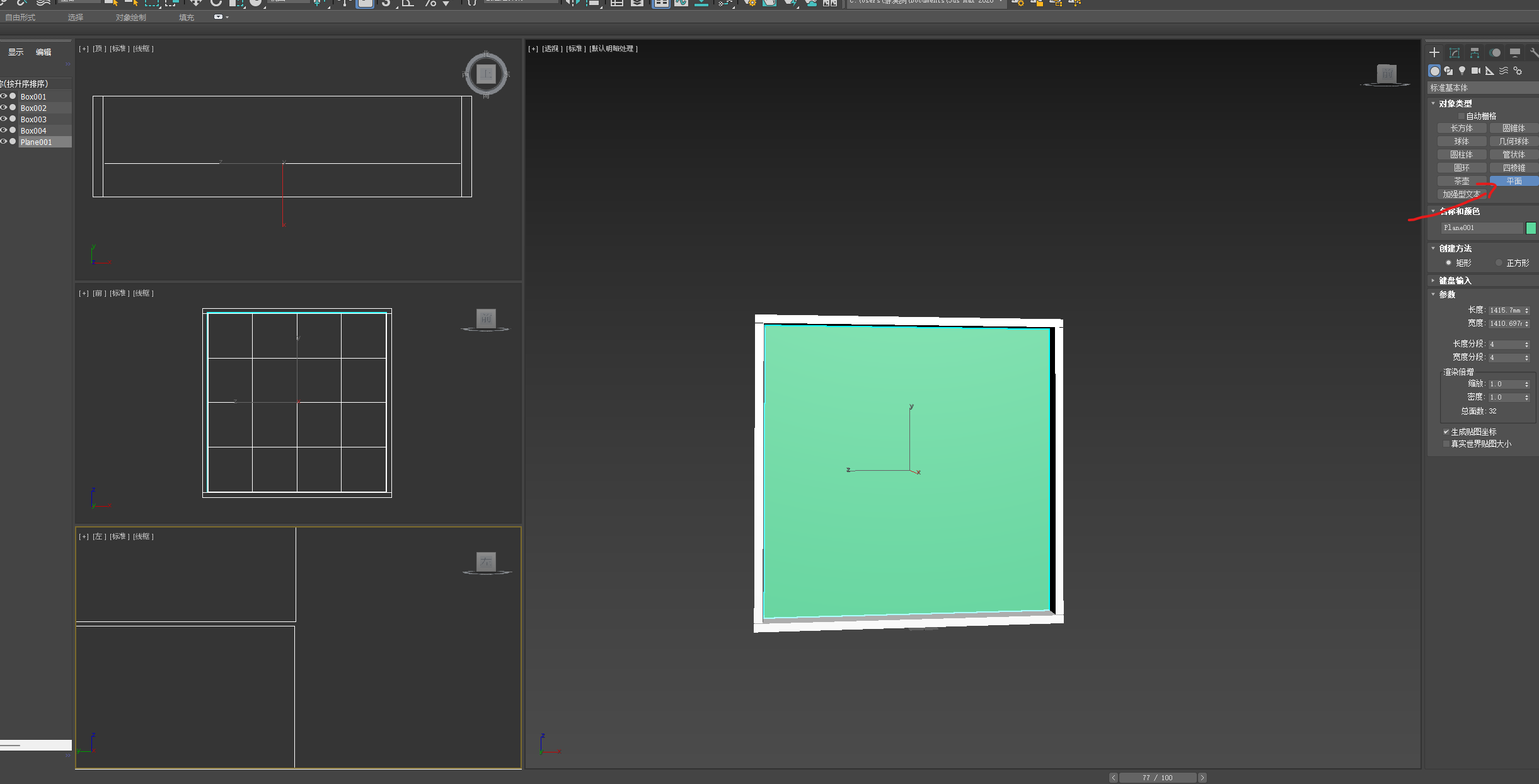Switch to the Modify panel tab
The height and width of the screenshot is (784, 1539).
click(x=1455, y=52)
